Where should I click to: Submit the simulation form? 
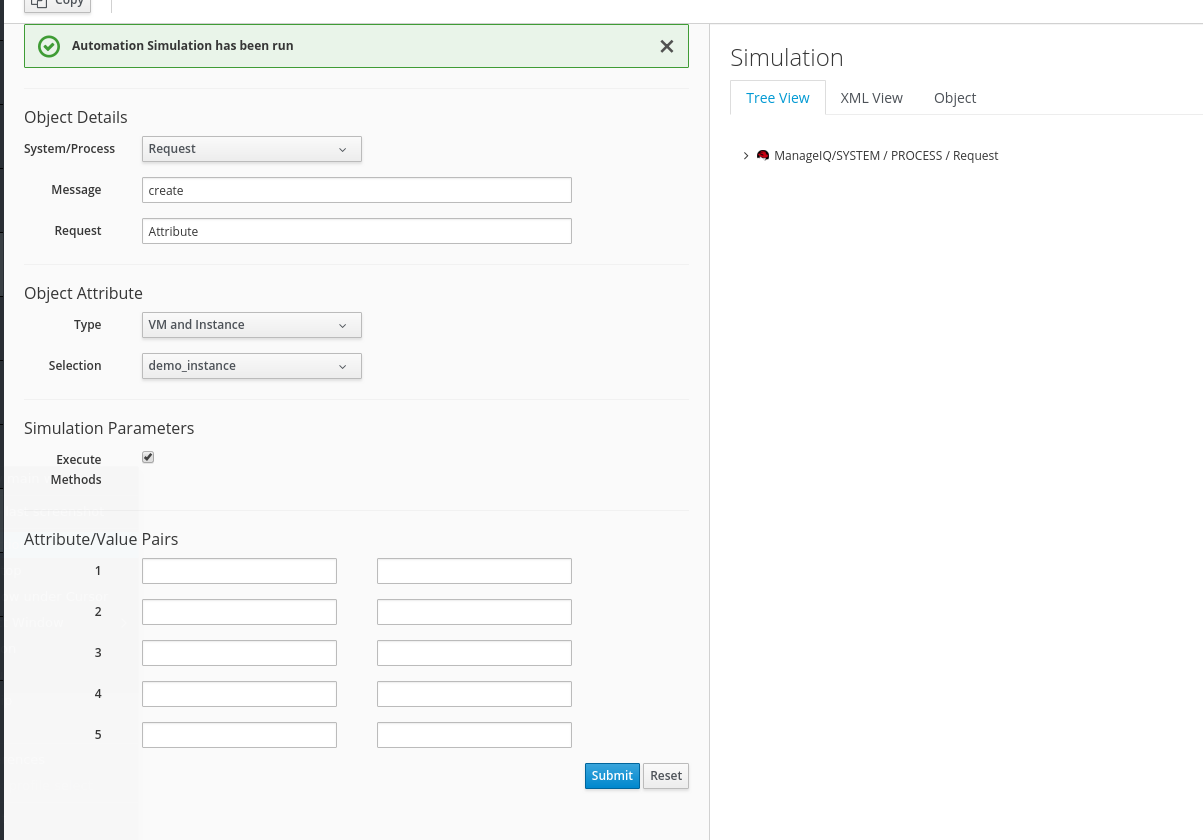612,775
